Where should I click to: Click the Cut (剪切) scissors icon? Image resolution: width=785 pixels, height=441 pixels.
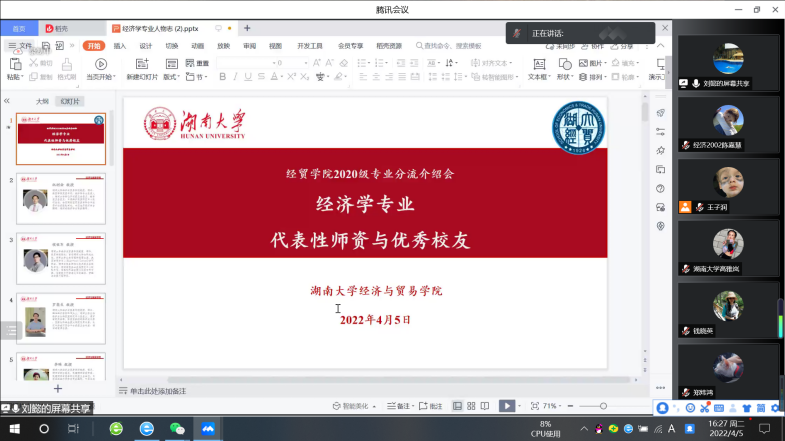[34, 63]
